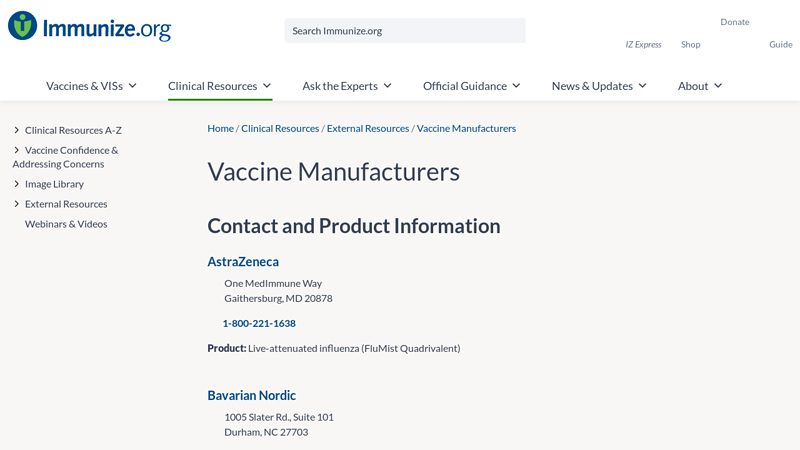800x450 pixels.
Task: Expand the News & Updates chevron
Action: pyautogui.click(x=642, y=86)
